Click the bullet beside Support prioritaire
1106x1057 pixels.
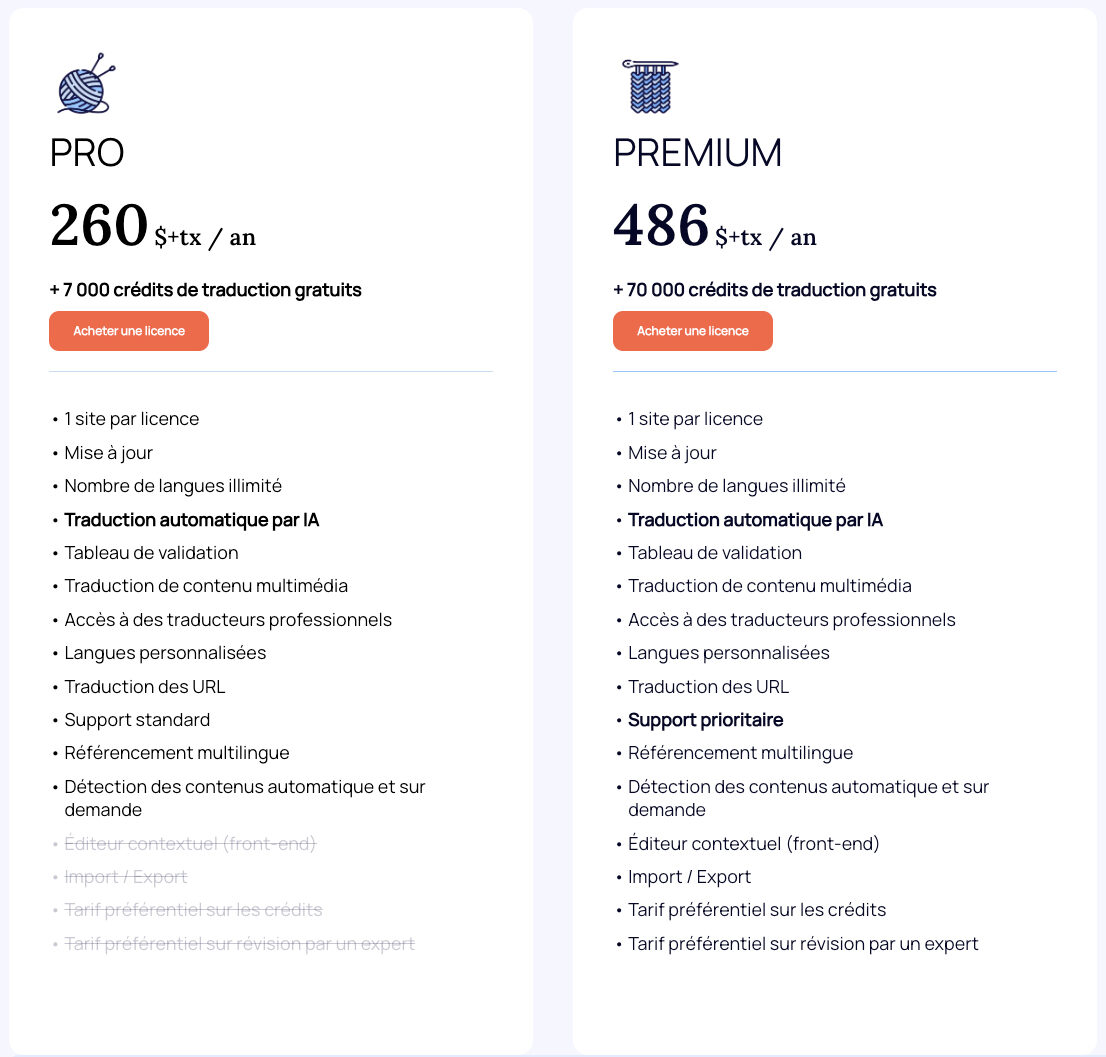click(x=619, y=720)
